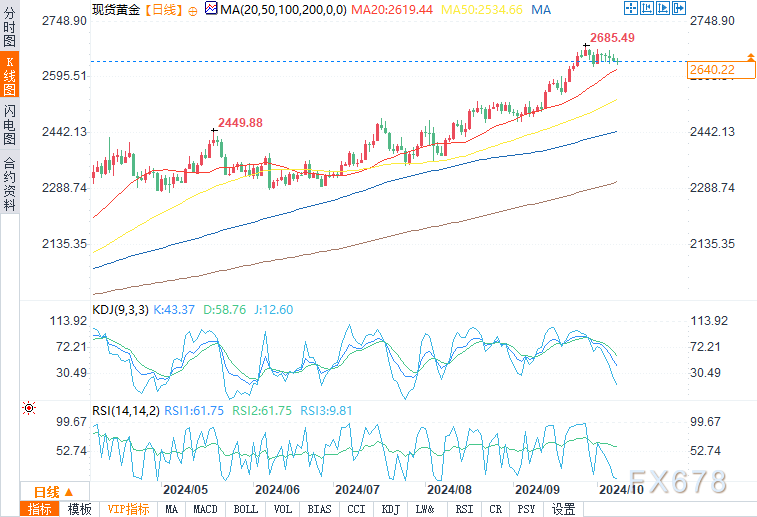Select the 模板 tab at the bottom

[80, 509]
